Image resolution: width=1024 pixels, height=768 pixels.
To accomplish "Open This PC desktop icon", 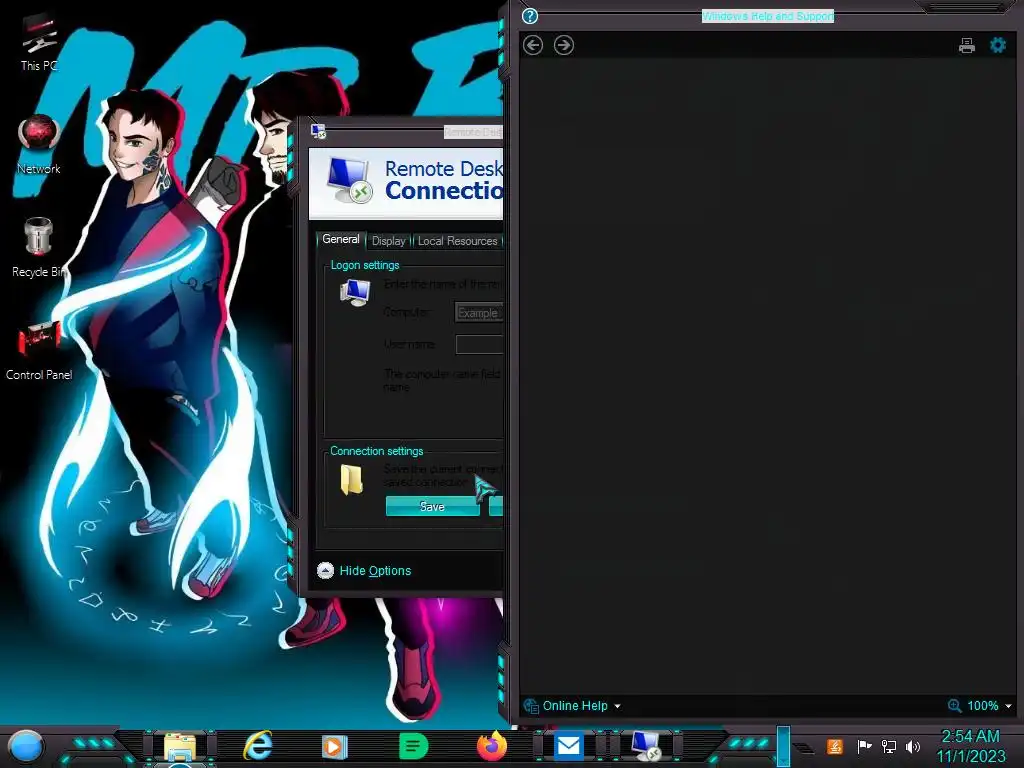I will pos(39,42).
